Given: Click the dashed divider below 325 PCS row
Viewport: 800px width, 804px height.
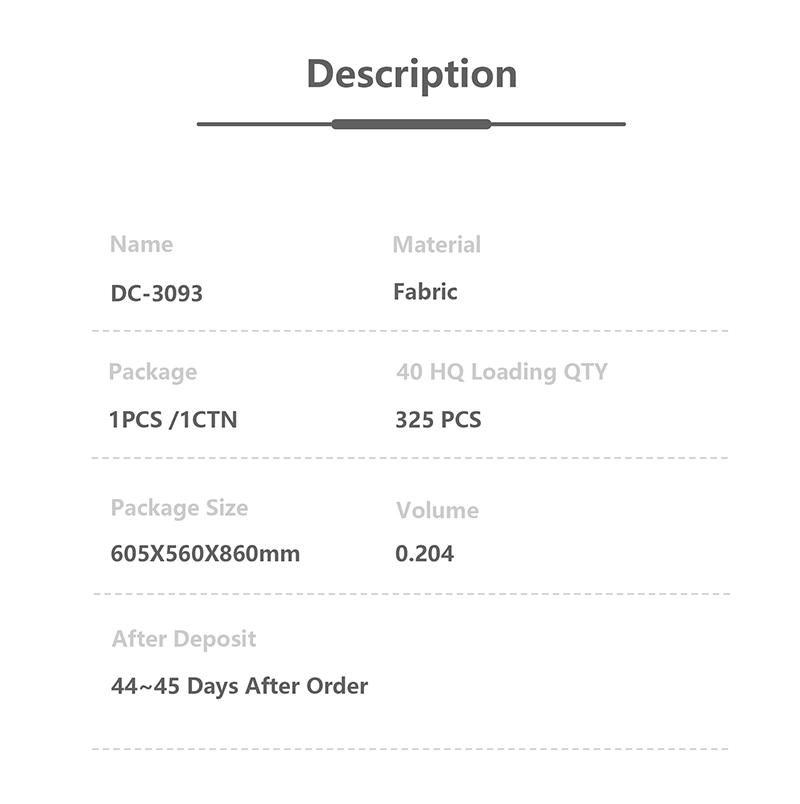Looking at the screenshot, I should coord(410,458).
